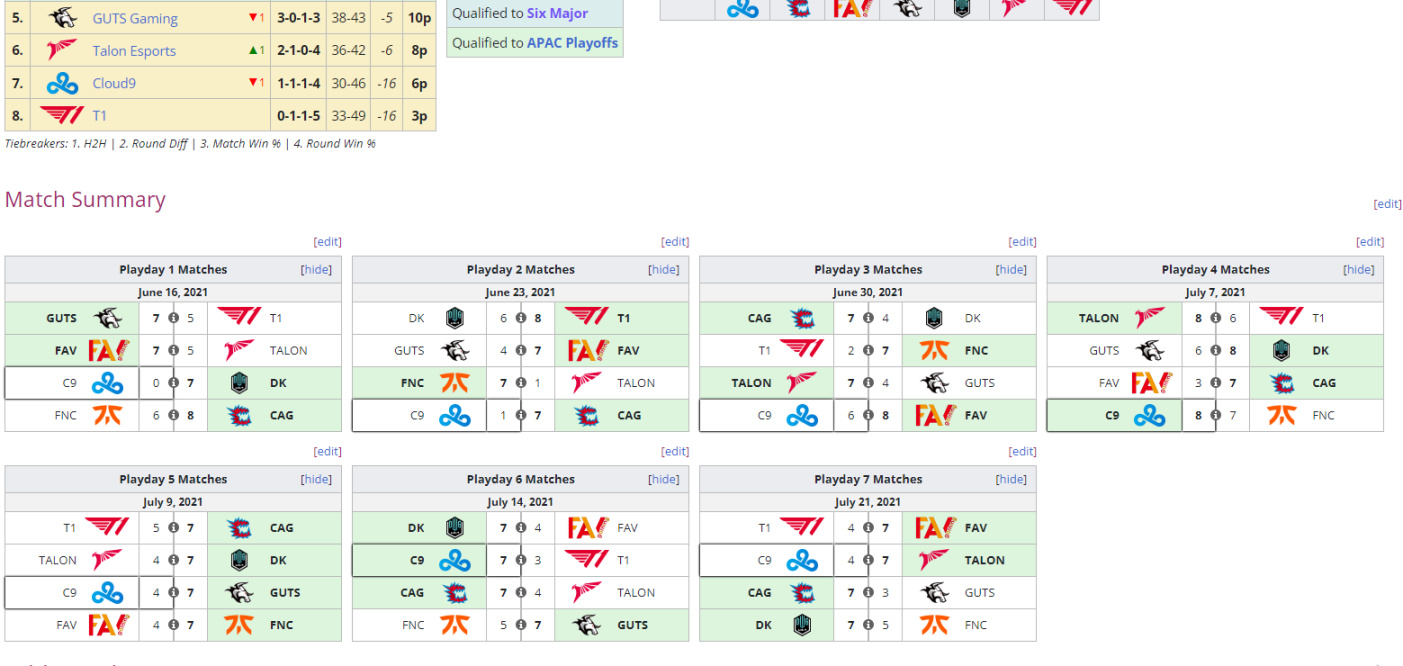Collapse the Playday 2 Matches table

tap(663, 270)
